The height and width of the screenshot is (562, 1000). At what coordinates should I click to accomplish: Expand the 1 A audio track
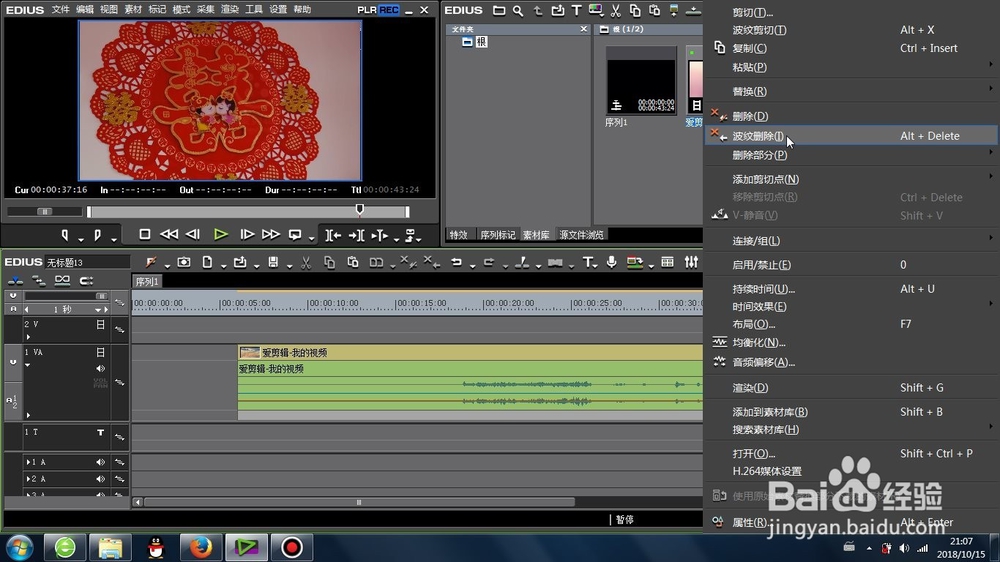click(x=28, y=462)
